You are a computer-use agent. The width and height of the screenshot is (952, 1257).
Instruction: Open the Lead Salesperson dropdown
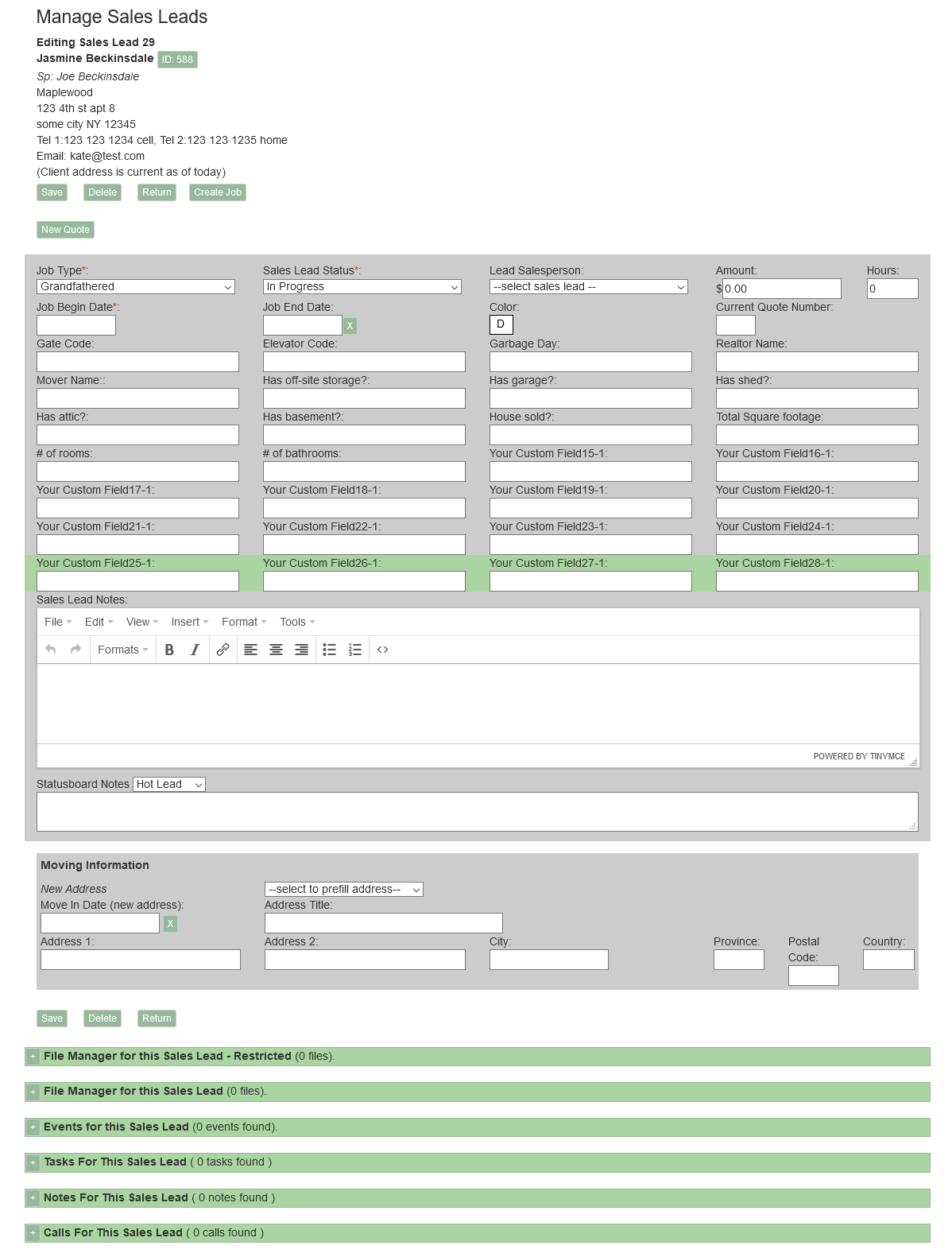pyautogui.click(x=589, y=286)
